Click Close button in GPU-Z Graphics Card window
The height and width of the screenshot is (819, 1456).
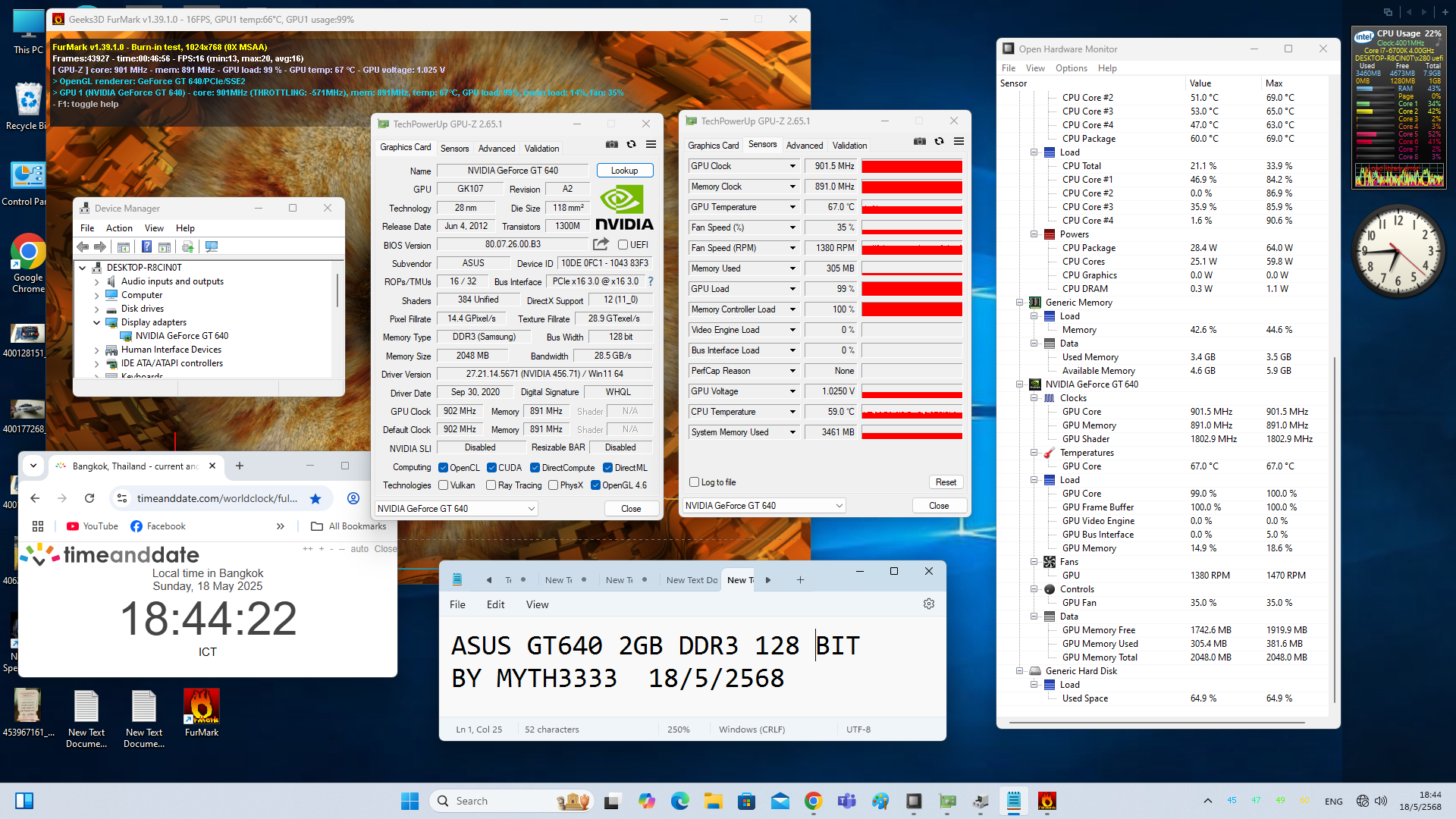click(x=631, y=509)
